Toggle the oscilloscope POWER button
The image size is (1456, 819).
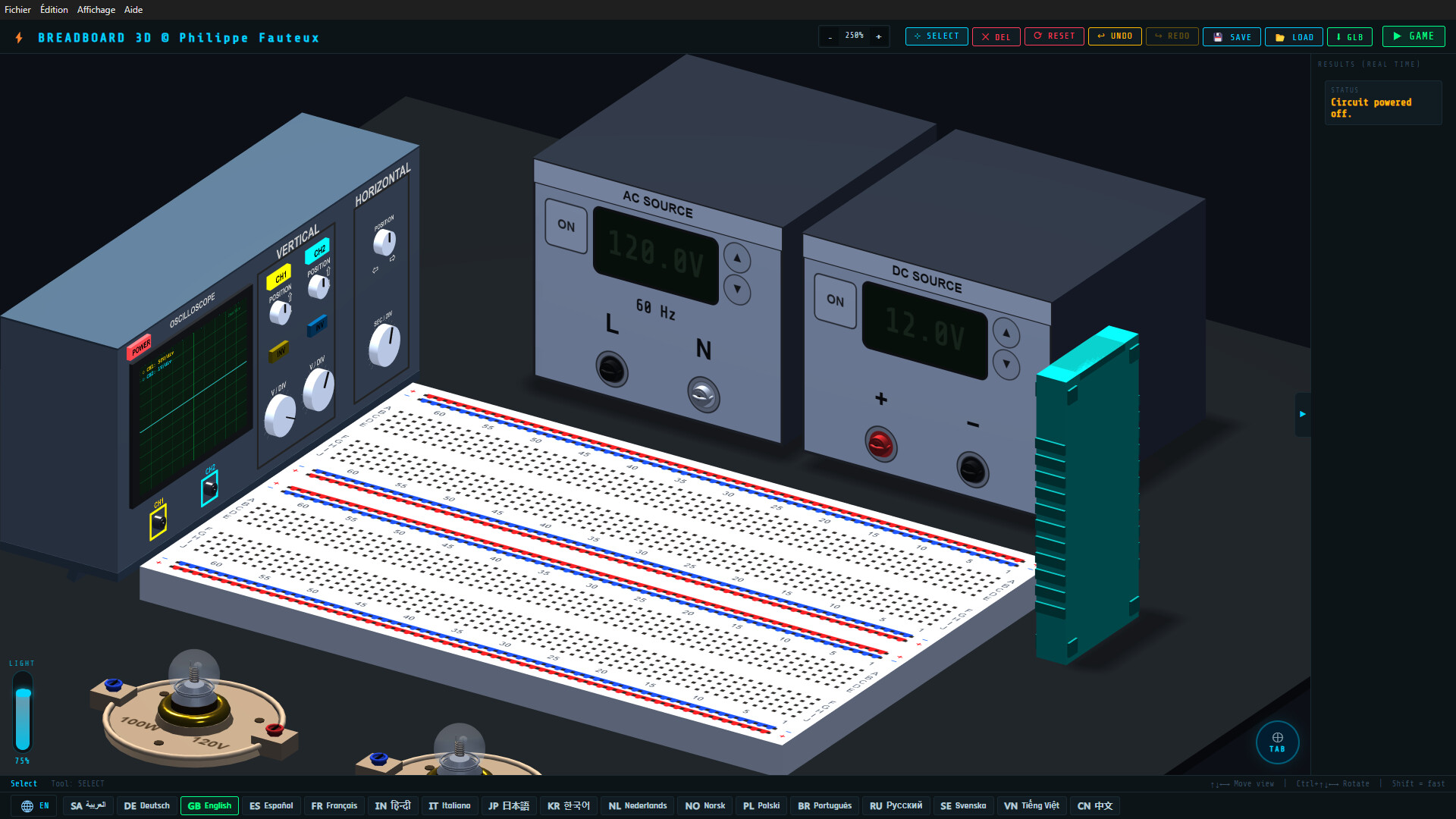coord(140,347)
